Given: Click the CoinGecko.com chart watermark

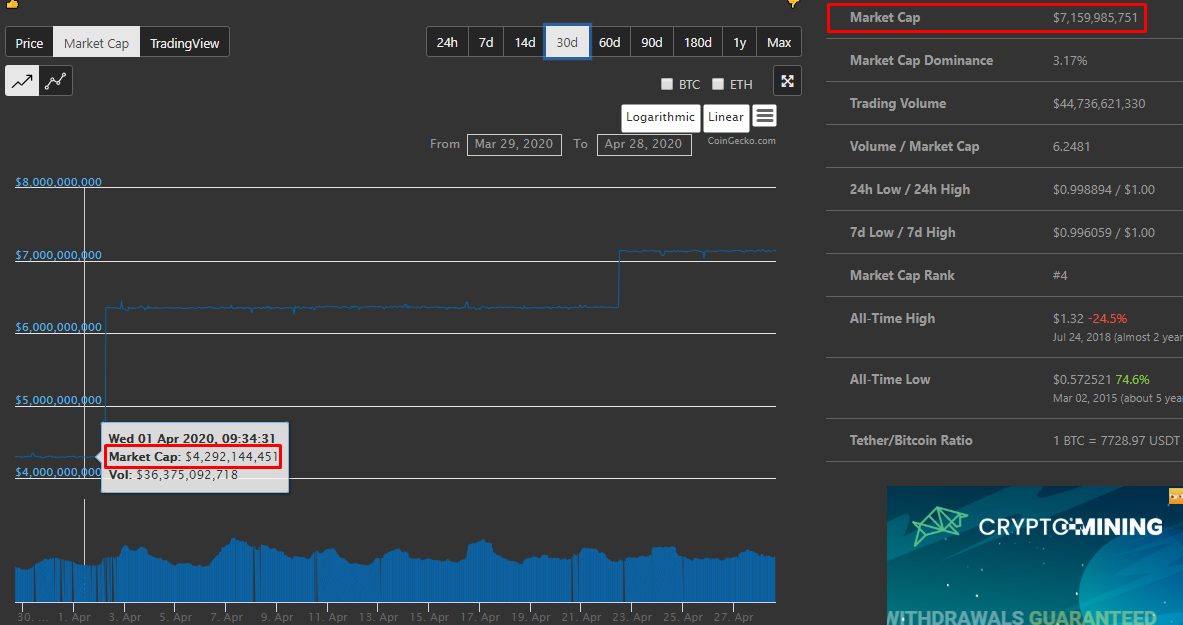Looking at the screenshot, I should (x=741, y=141).
